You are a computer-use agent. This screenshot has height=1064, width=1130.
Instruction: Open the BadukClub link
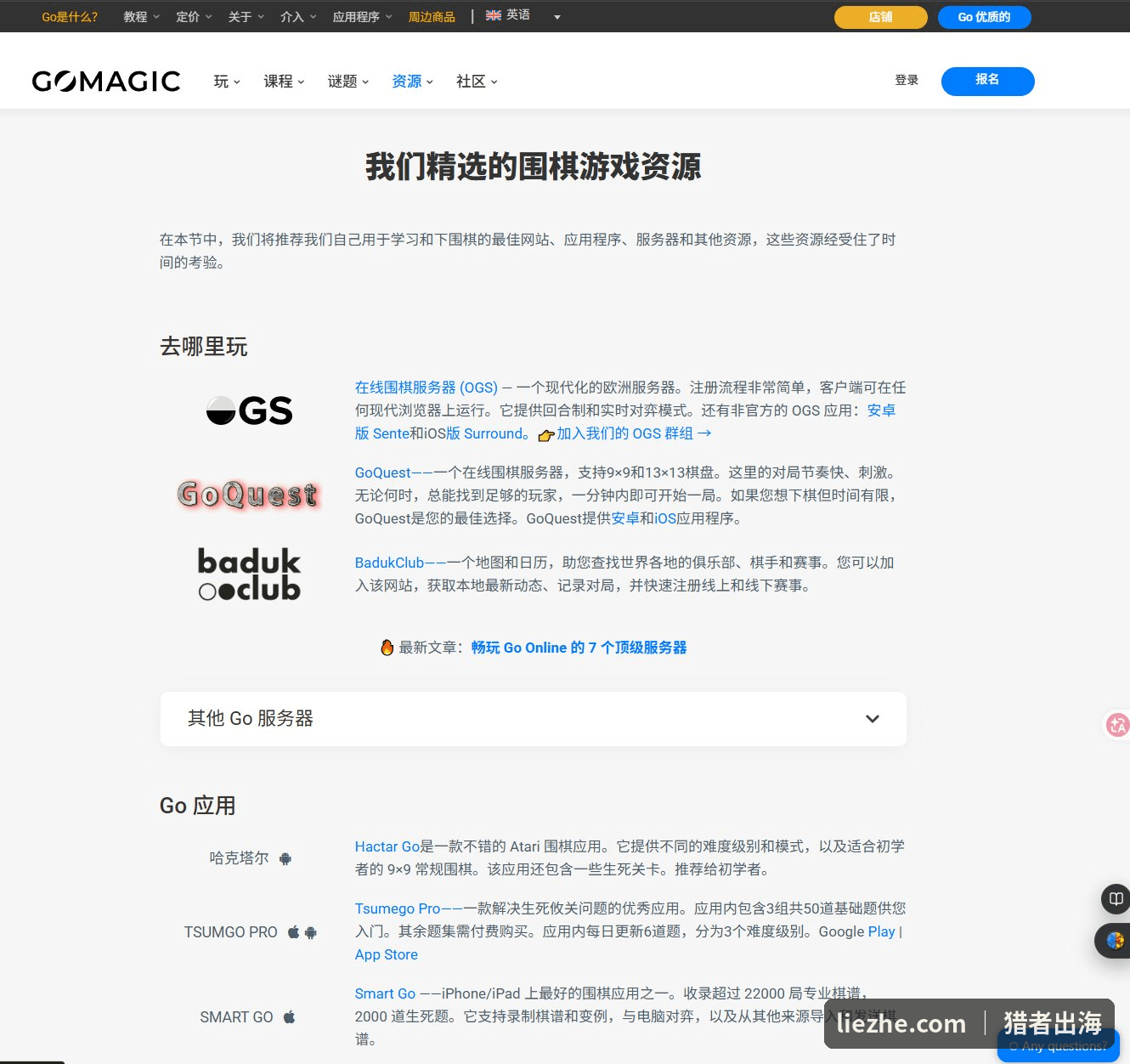point(389,563)
